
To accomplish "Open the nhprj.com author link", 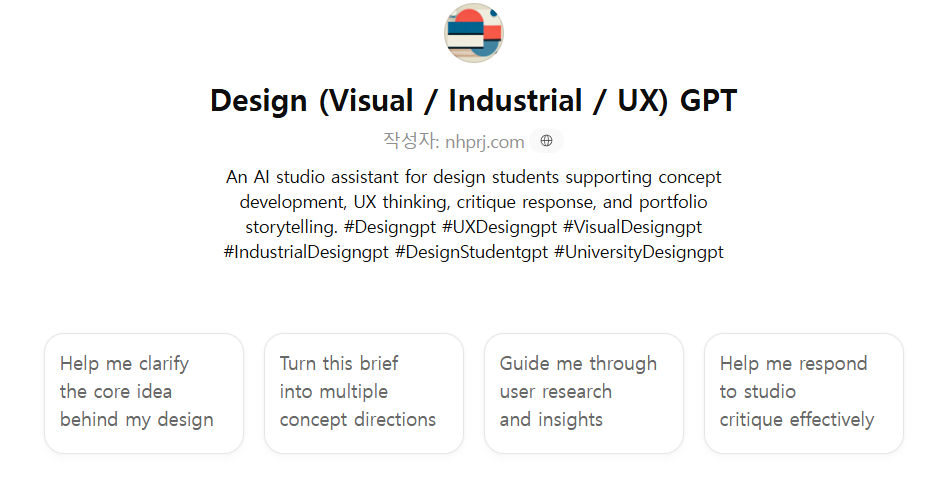I will coord(485,142).
